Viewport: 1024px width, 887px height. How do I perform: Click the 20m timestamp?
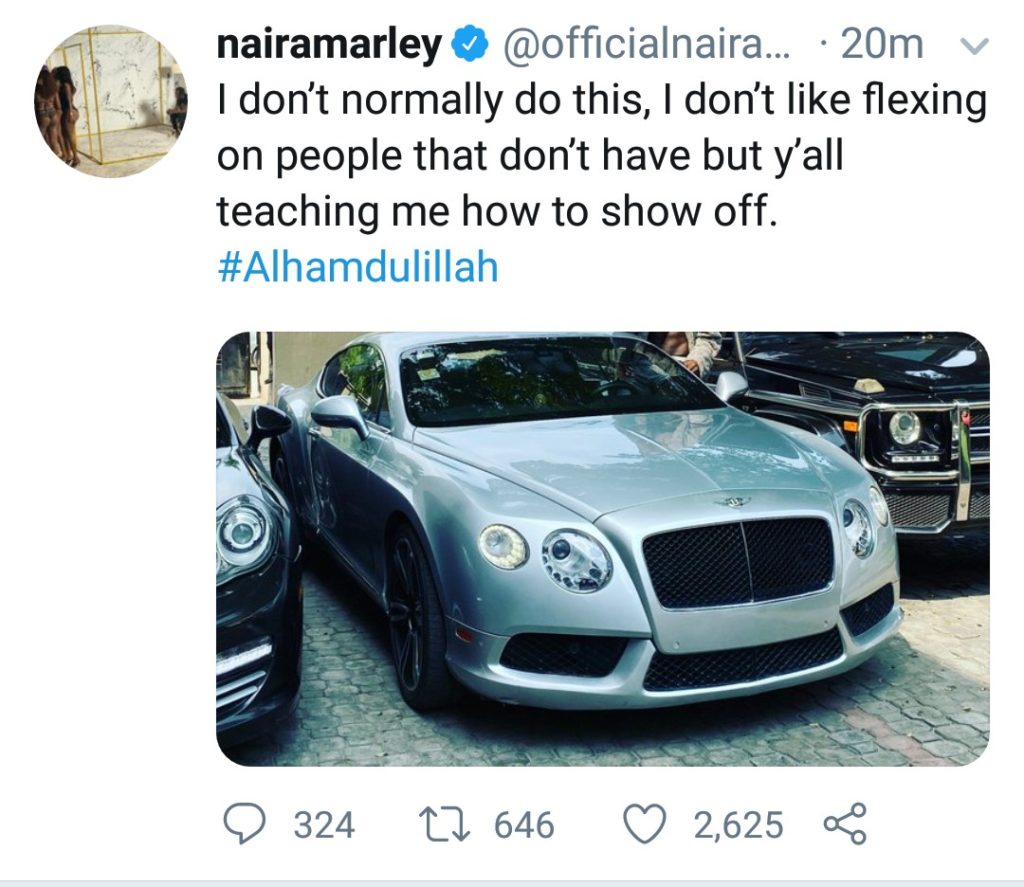882,44
